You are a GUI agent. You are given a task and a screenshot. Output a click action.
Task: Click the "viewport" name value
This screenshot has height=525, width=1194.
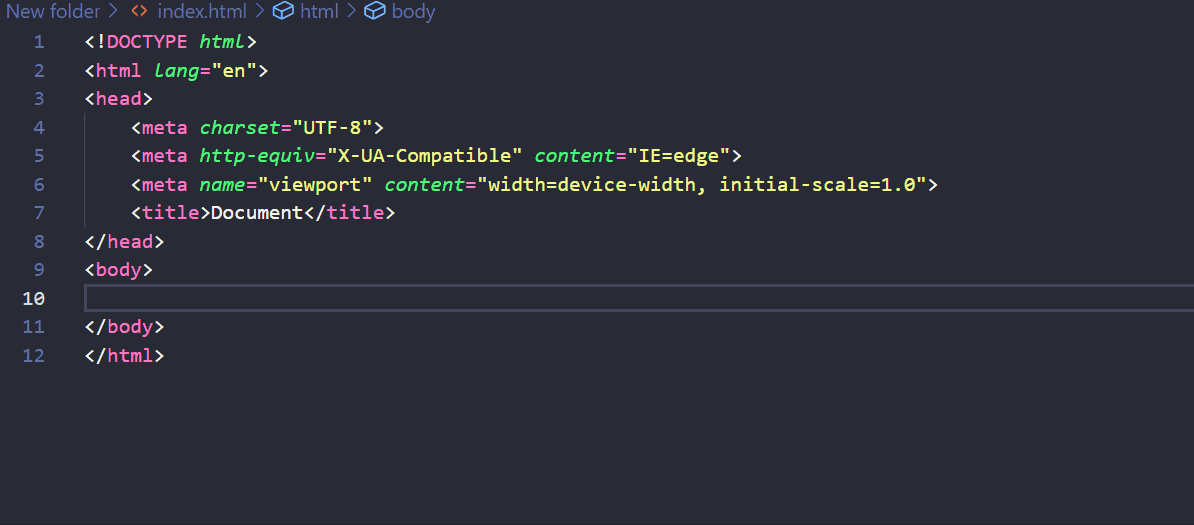[314, 184]
